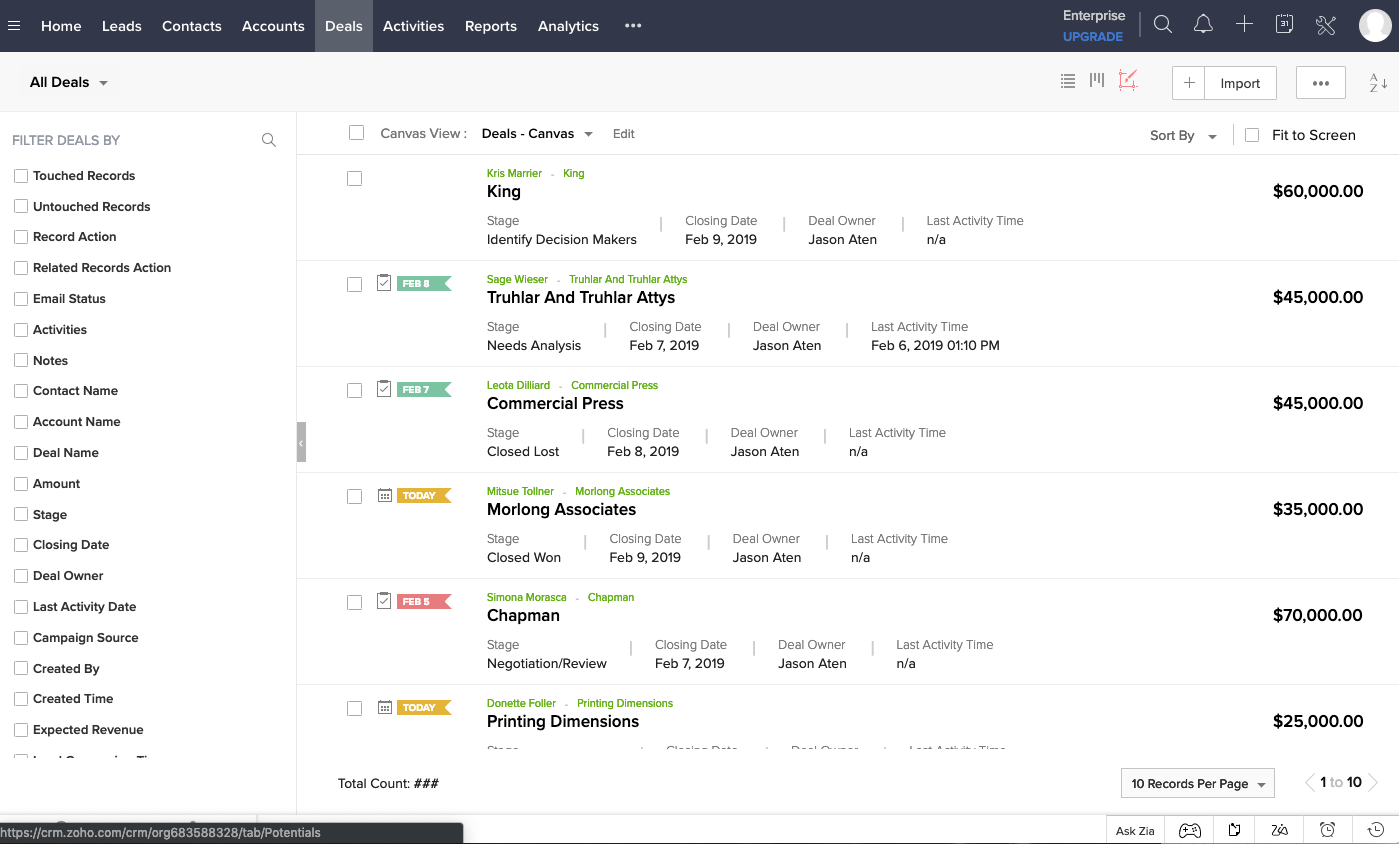Open the calendar icon in the top navigation
The width and height of the screenshot is (1399, 844).
click(x=1284, y=23)
